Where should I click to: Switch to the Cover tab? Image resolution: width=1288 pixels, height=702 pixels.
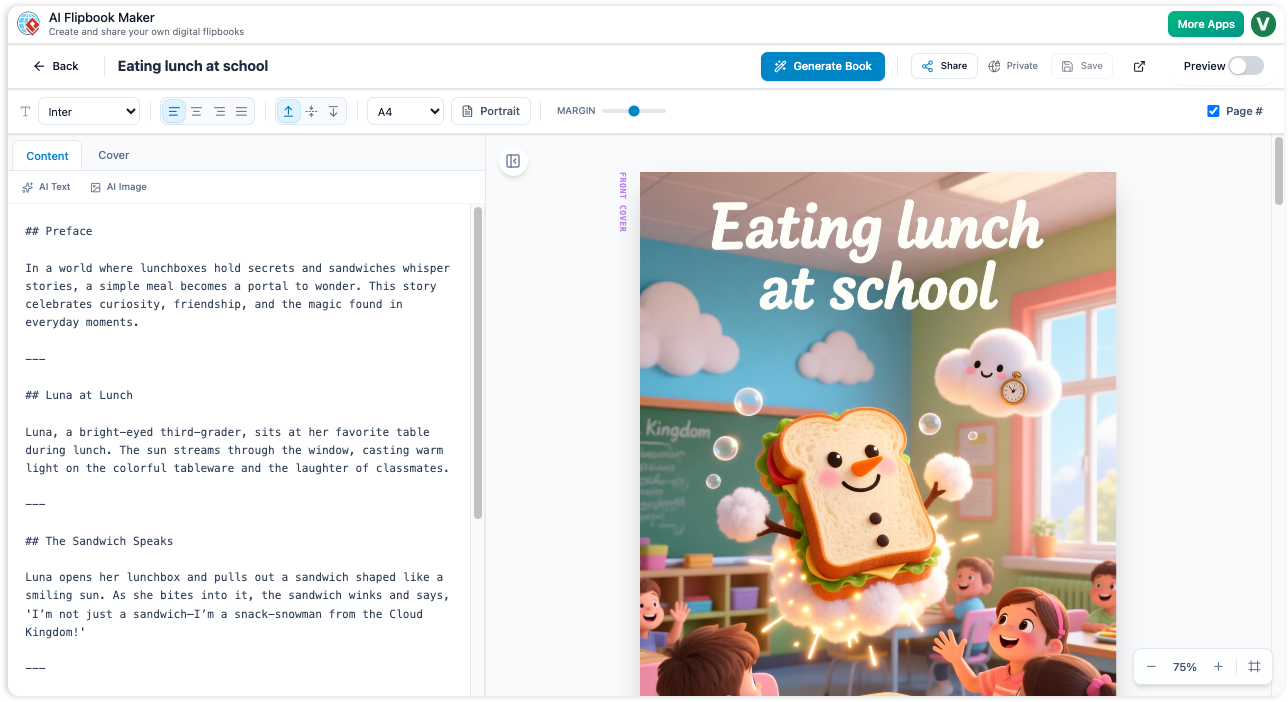point(113,155)
